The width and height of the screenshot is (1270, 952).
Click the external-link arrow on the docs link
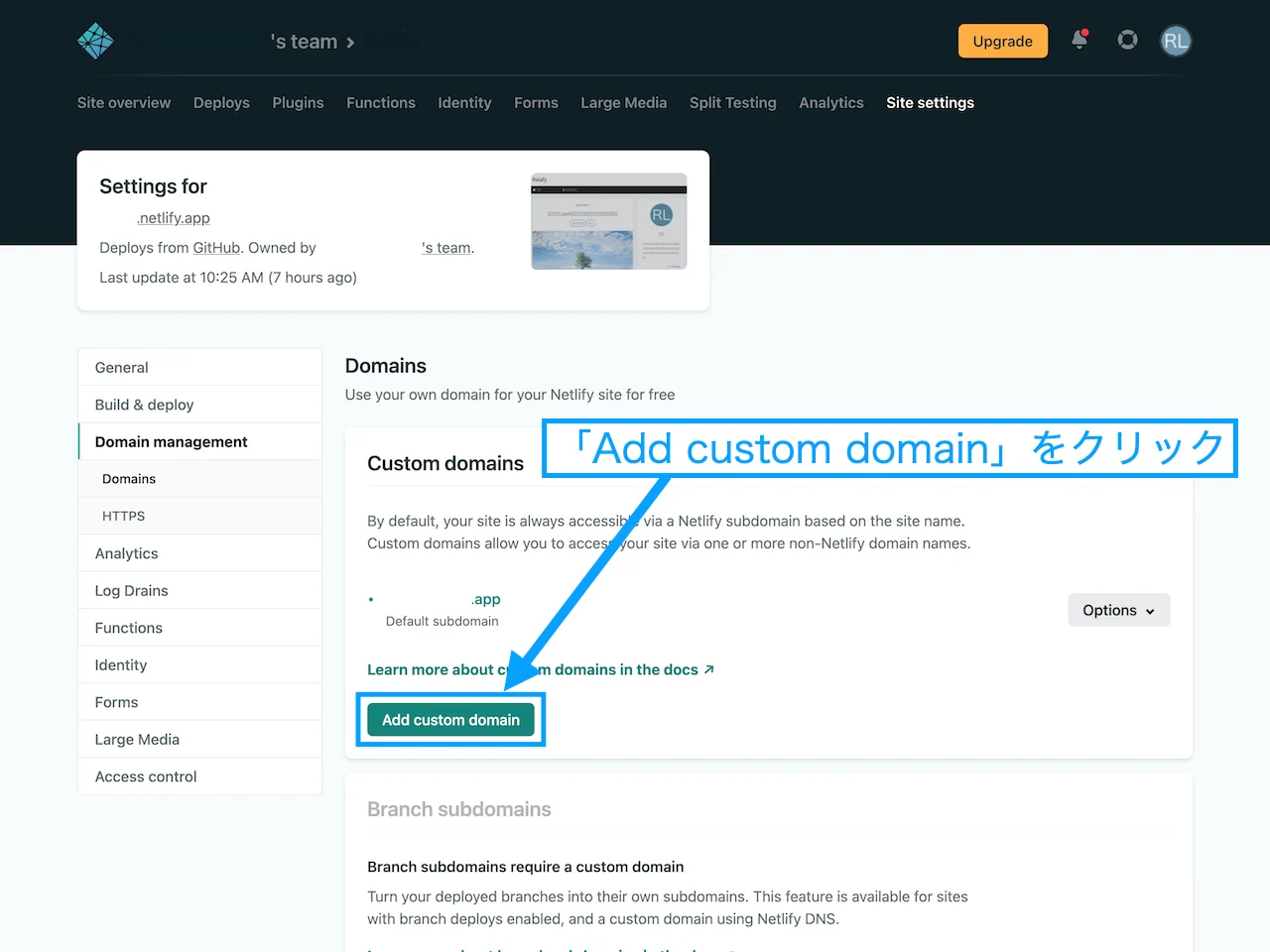pos(708,668)
